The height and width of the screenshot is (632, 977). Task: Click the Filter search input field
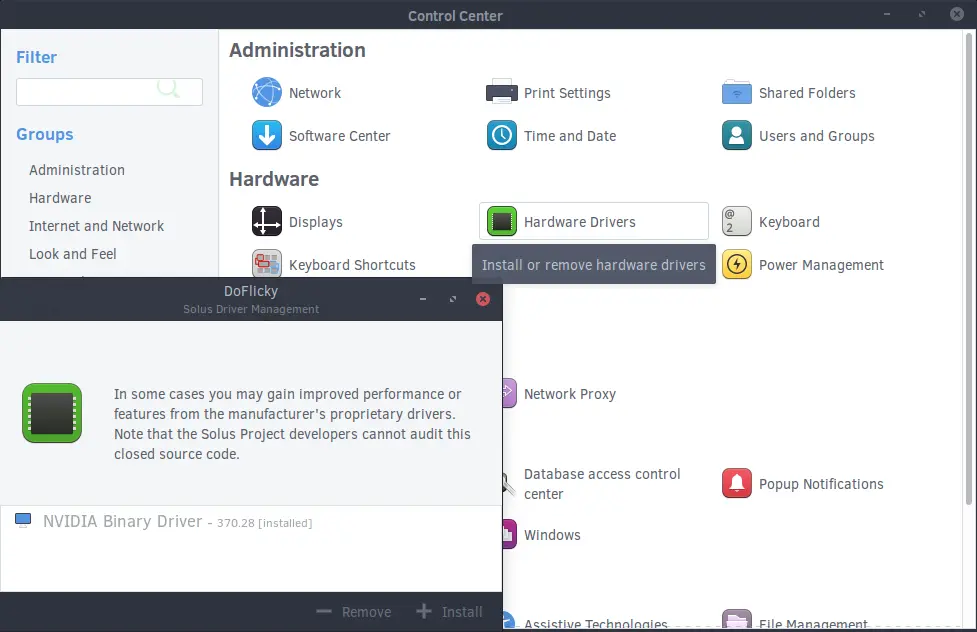click(109, 92)
